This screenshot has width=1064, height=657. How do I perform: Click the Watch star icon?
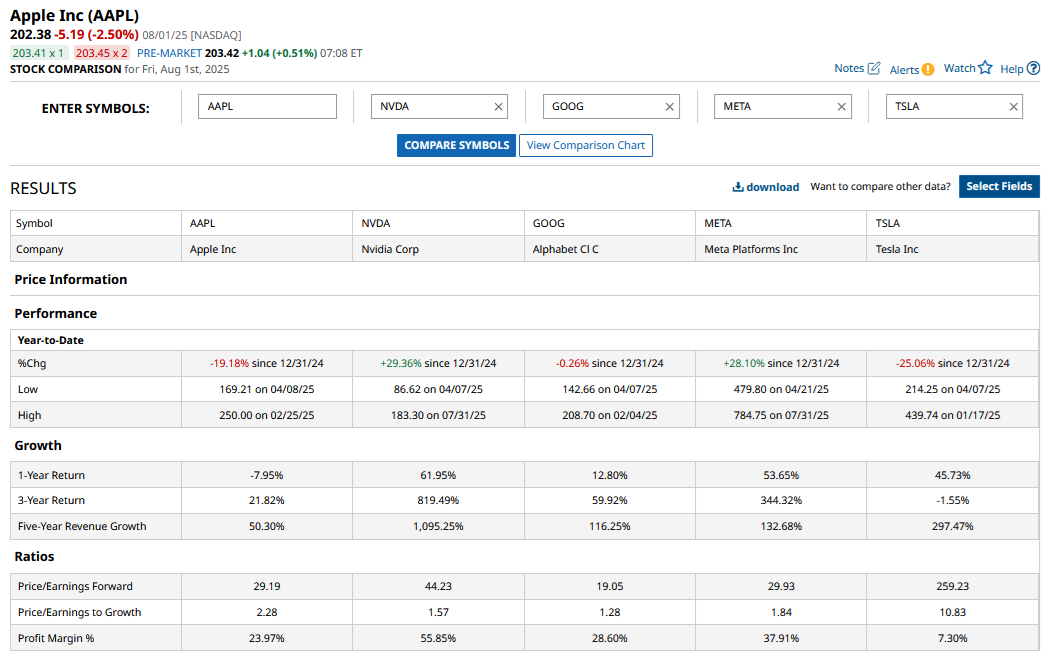985,67
